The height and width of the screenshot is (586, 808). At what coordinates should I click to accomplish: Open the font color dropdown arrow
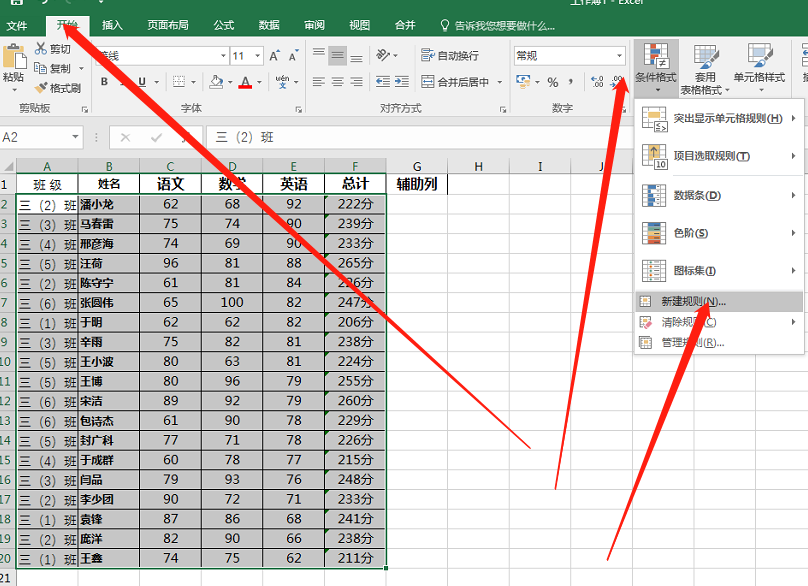[259, 82]
